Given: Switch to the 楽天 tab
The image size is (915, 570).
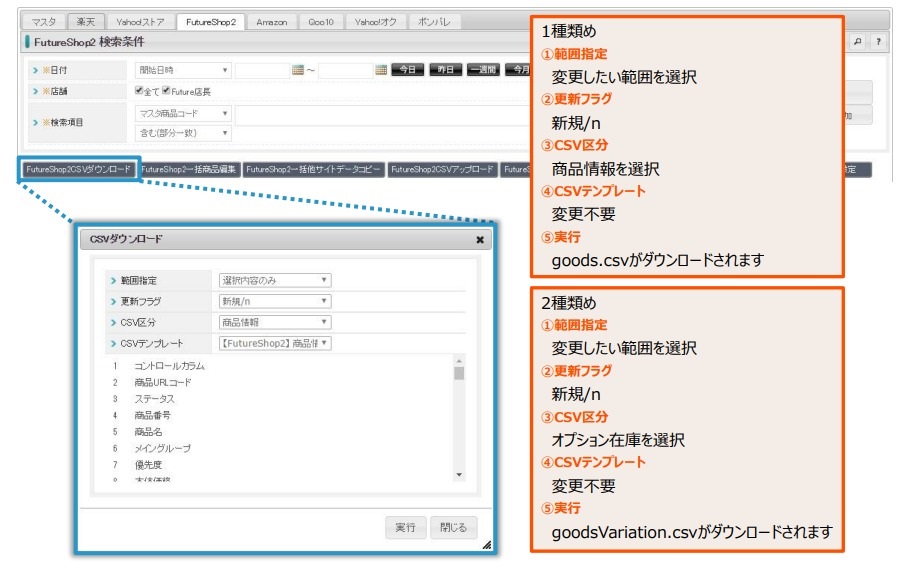Looking at the screenshot, I should [x=85, y=22].
